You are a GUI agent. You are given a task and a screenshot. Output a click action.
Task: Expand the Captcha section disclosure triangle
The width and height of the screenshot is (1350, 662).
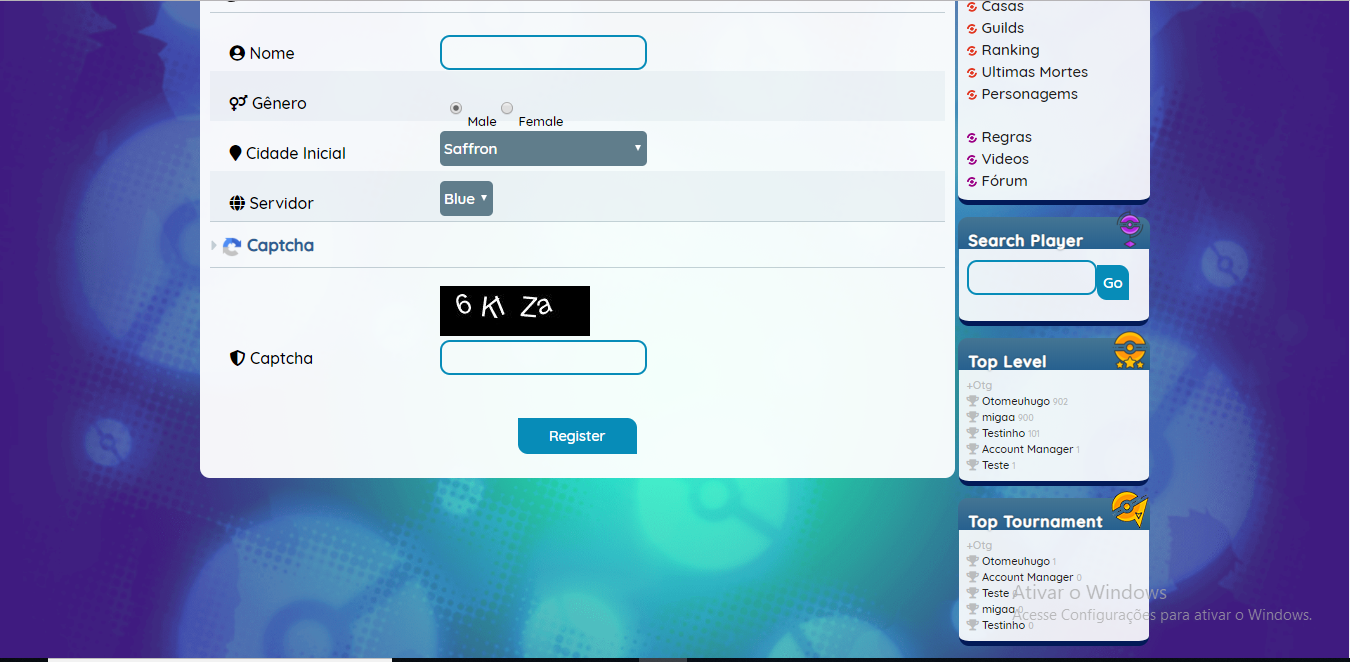pos(214,246)
